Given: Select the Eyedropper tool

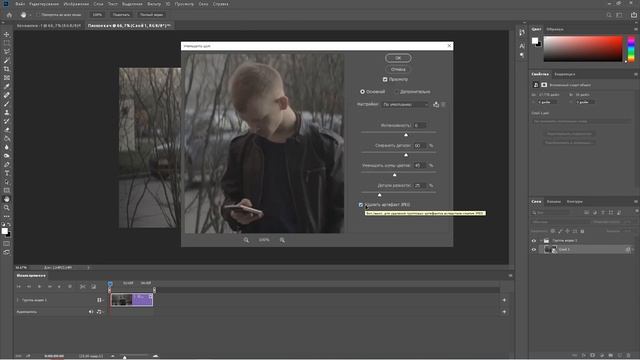Looking at the screenshot, I should coord(7,86).
